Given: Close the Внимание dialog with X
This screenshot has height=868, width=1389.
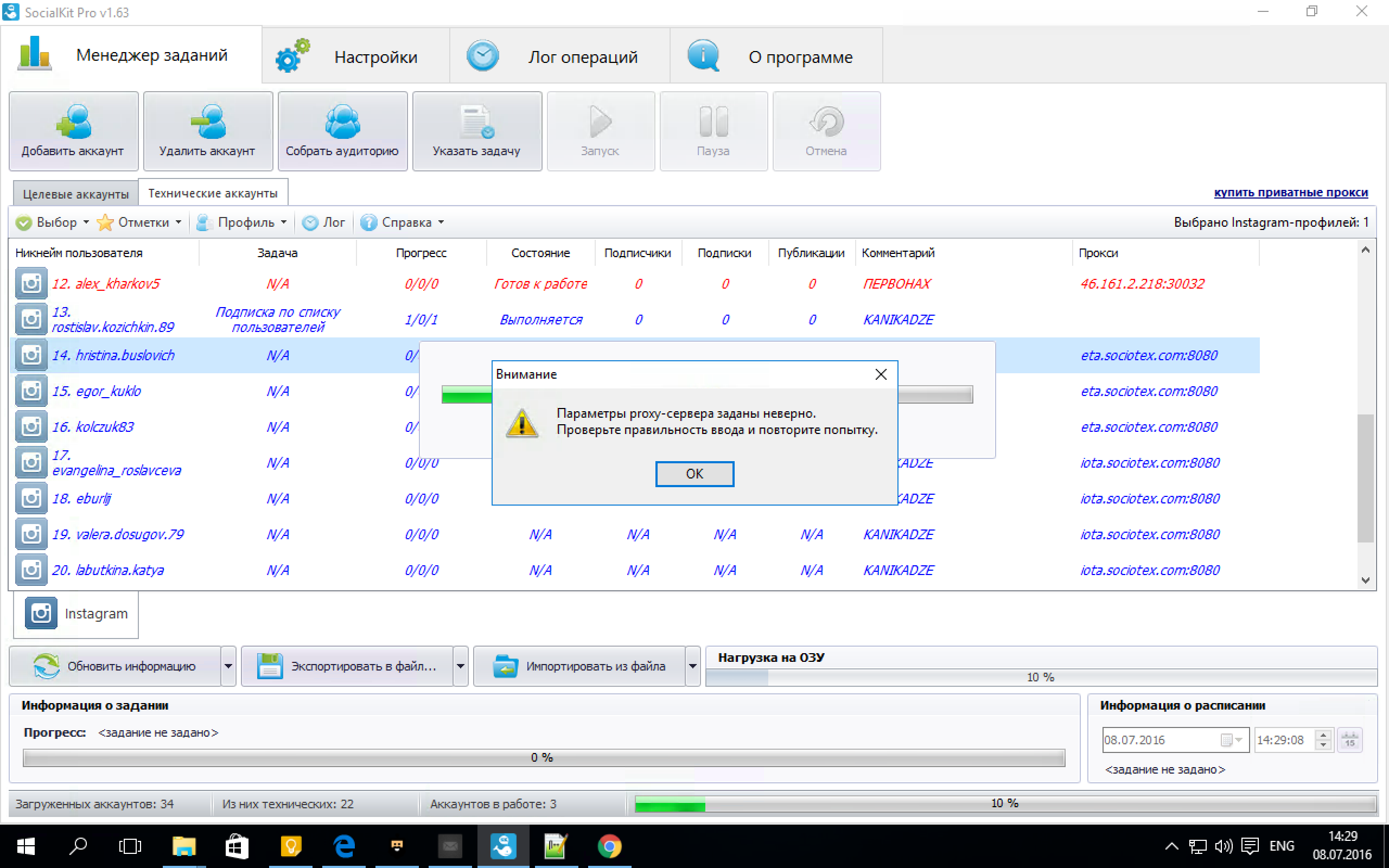Looking at the screenshot, I should click(x=881, y=374).
